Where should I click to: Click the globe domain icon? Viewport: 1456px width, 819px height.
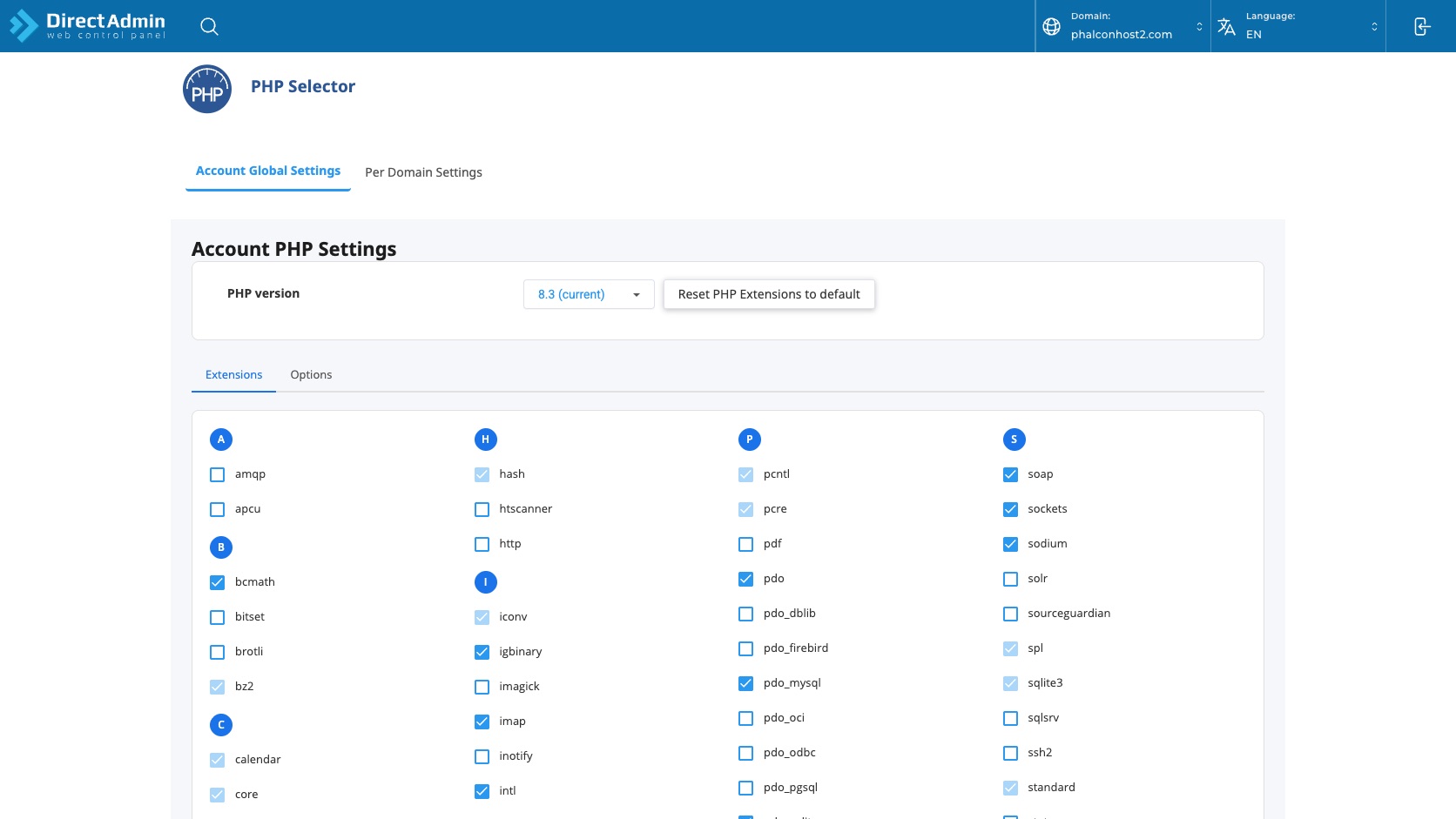1051,26
